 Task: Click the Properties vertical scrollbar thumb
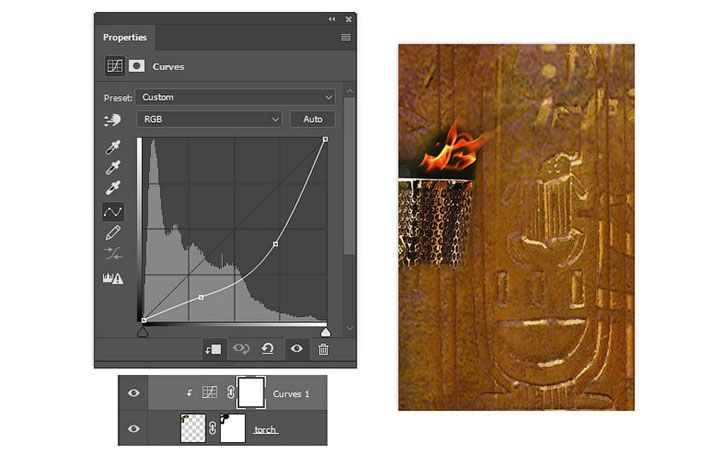350,176
